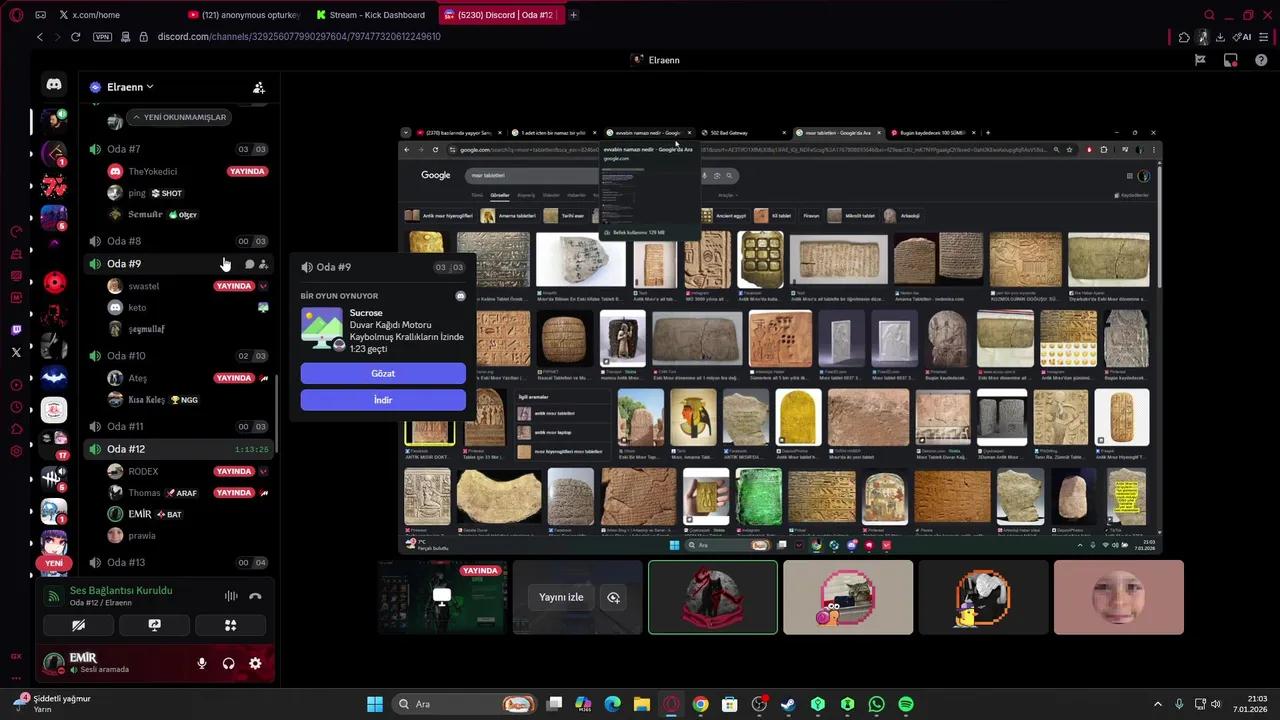Image resolution: width=1280 pixels, height=720 pixels.
Task: Show hidden system tray icons chevron
Action: coord(1158,704)
